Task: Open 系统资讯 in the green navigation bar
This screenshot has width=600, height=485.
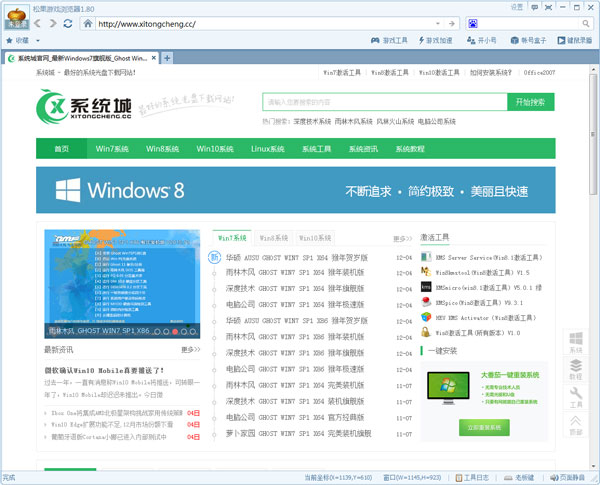Action: click(x=363, y=149)
